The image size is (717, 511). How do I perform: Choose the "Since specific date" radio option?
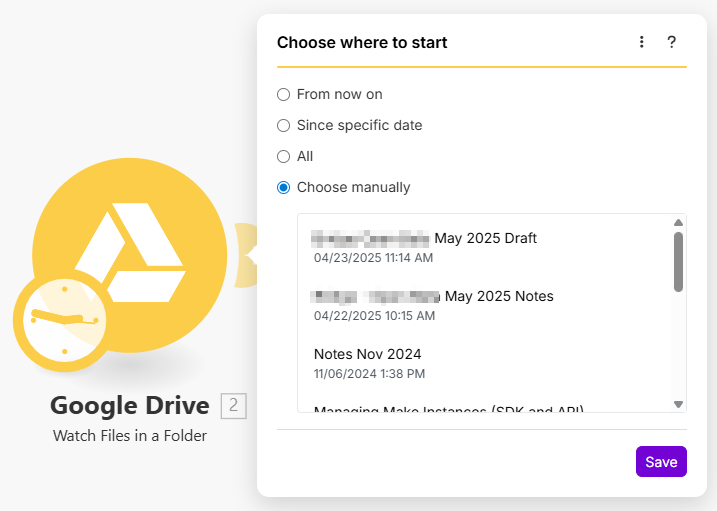click(284, 125)
